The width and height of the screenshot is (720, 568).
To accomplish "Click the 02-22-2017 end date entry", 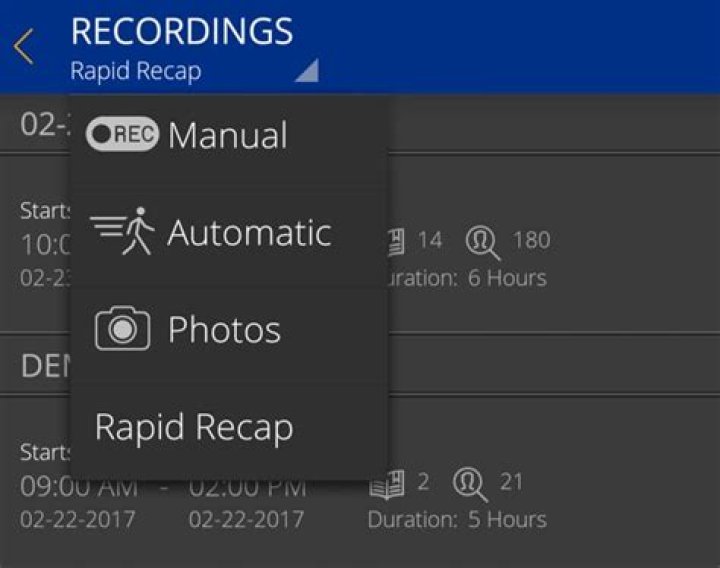I will 246,519.
